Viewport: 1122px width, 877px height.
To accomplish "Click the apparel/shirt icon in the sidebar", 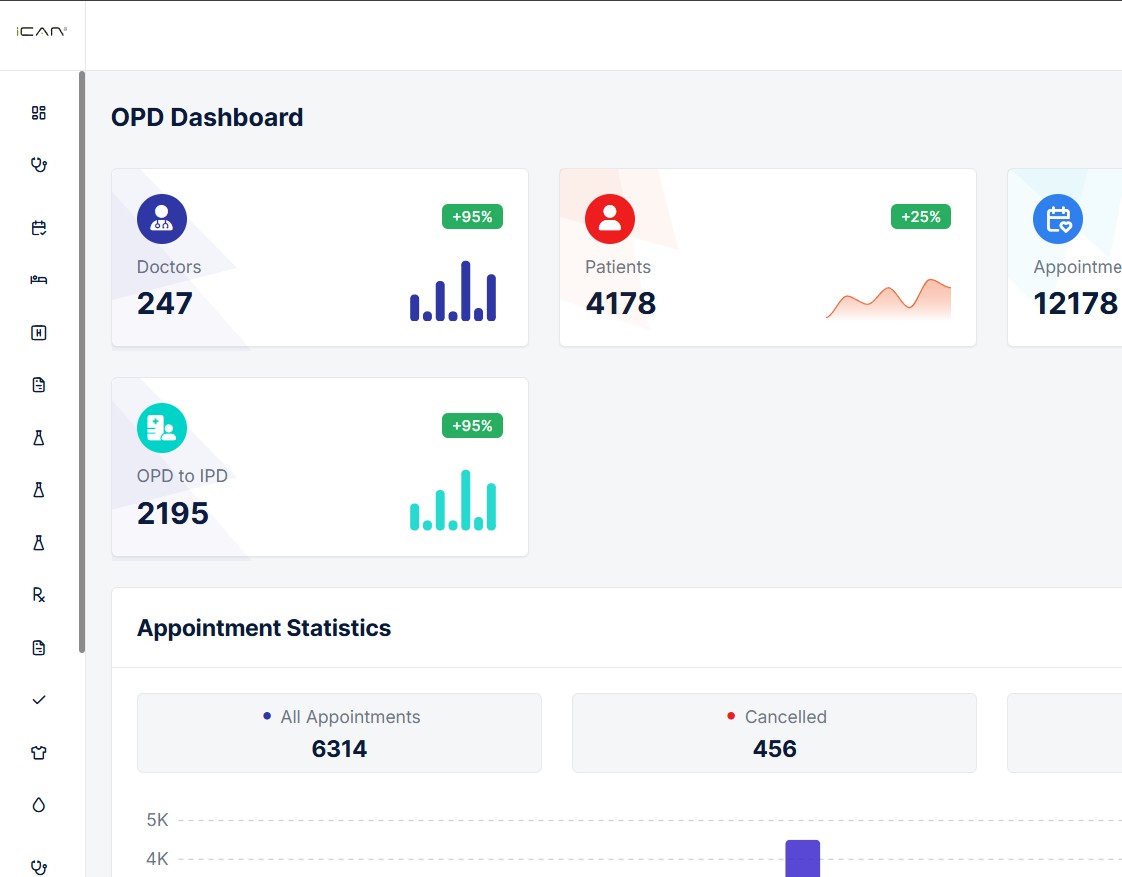I will point(38,752).
